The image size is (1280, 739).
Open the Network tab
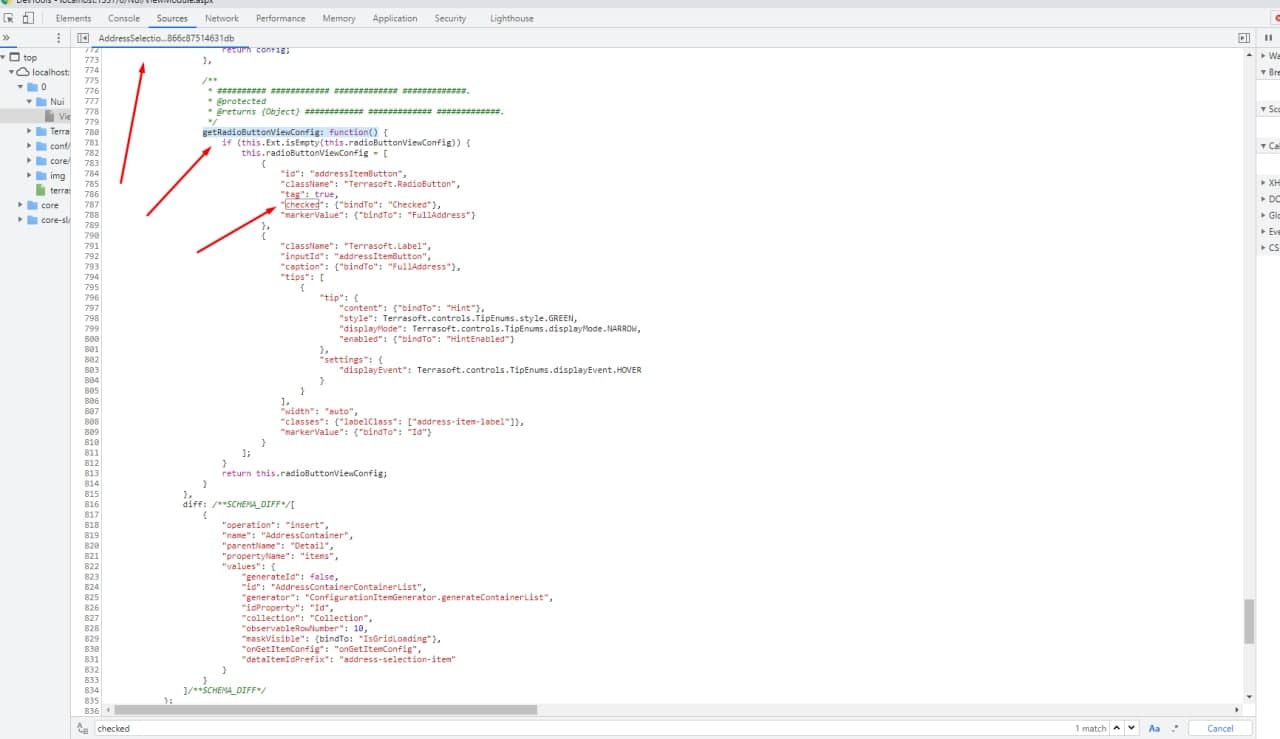[x=222, y=18]
